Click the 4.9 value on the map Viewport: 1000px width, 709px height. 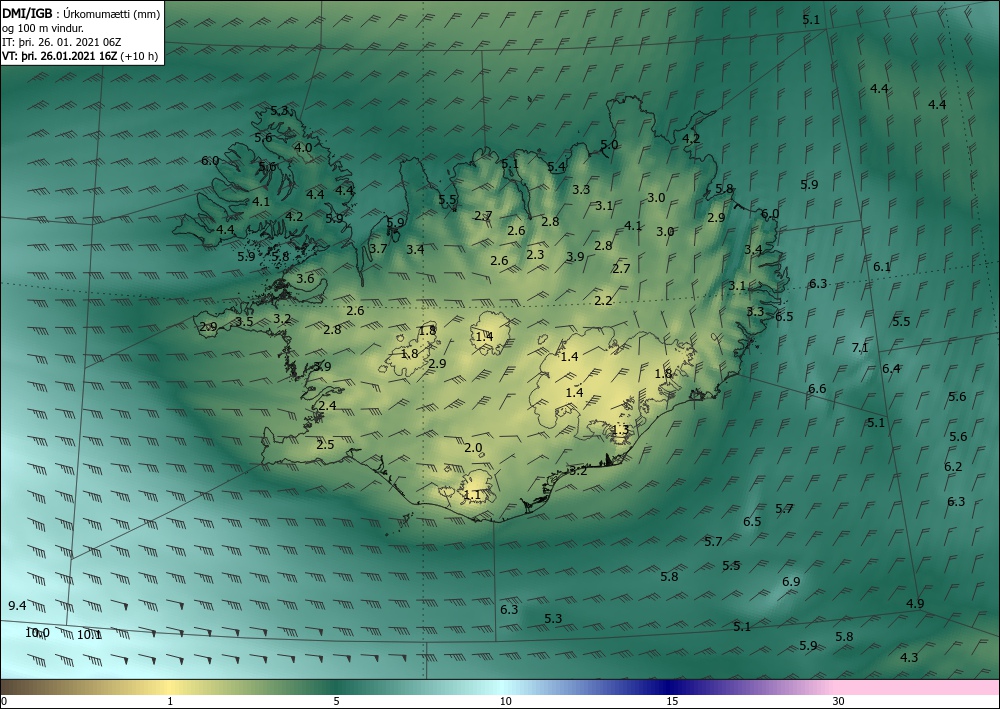(915, 604)
